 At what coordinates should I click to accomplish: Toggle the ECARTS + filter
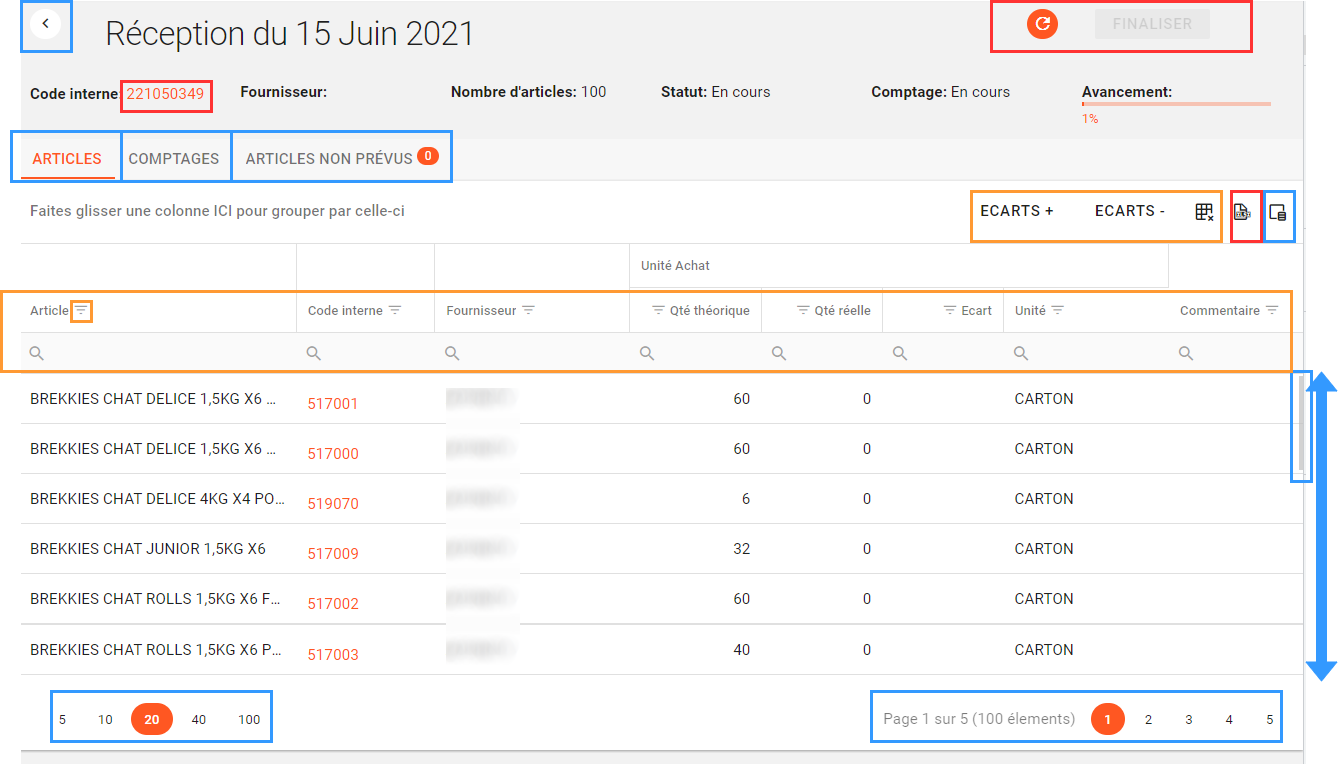pos(1016,211)
